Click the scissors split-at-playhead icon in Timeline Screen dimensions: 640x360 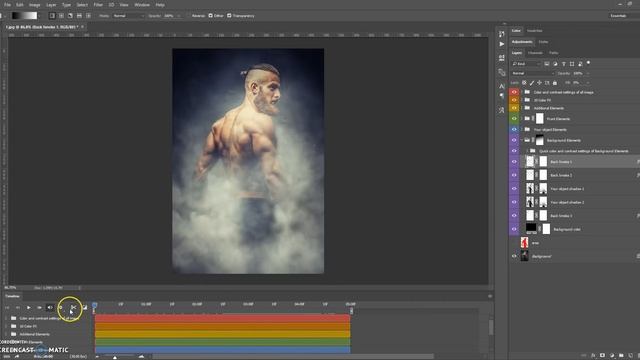click(73, 307)
